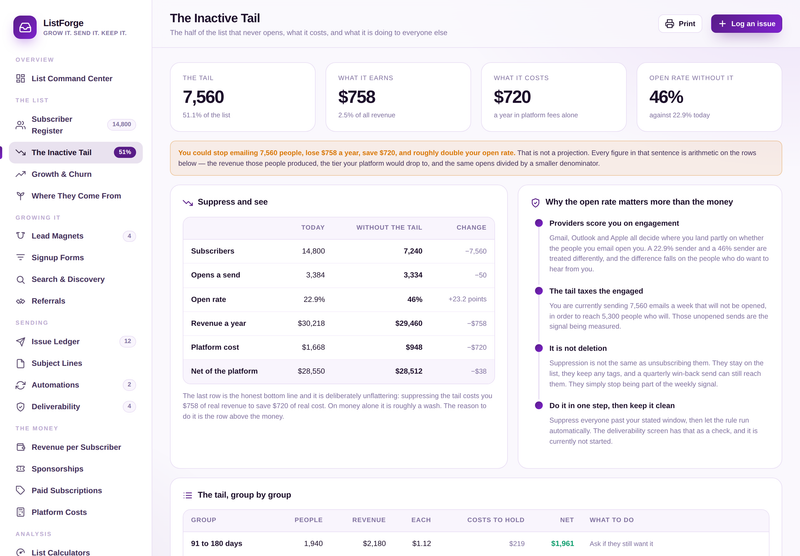Click the $29,460 revenue without tail value
The height and width of the screenshot is (556, 800).
(409, 323)
